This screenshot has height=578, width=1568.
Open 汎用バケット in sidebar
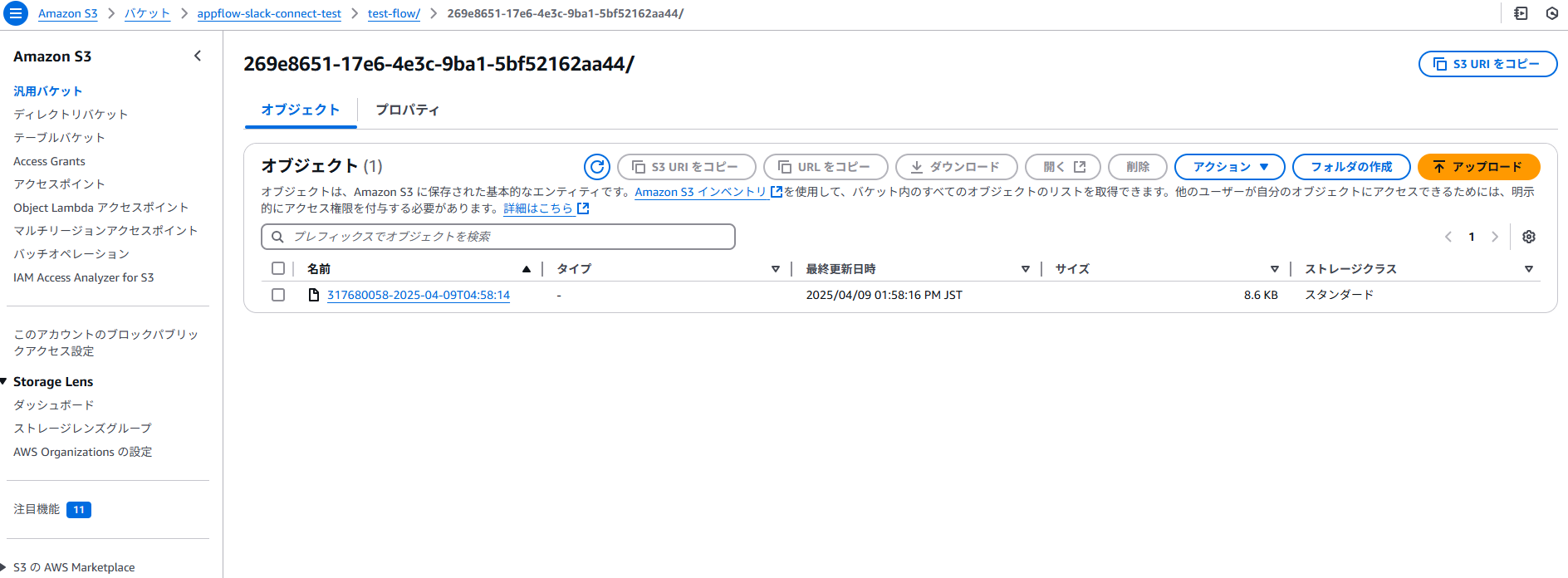point(47,91)
